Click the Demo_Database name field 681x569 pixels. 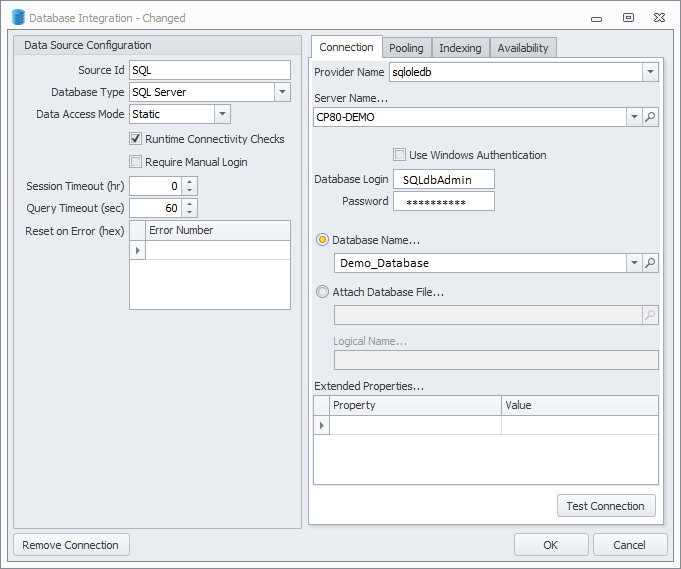(480, 263)
